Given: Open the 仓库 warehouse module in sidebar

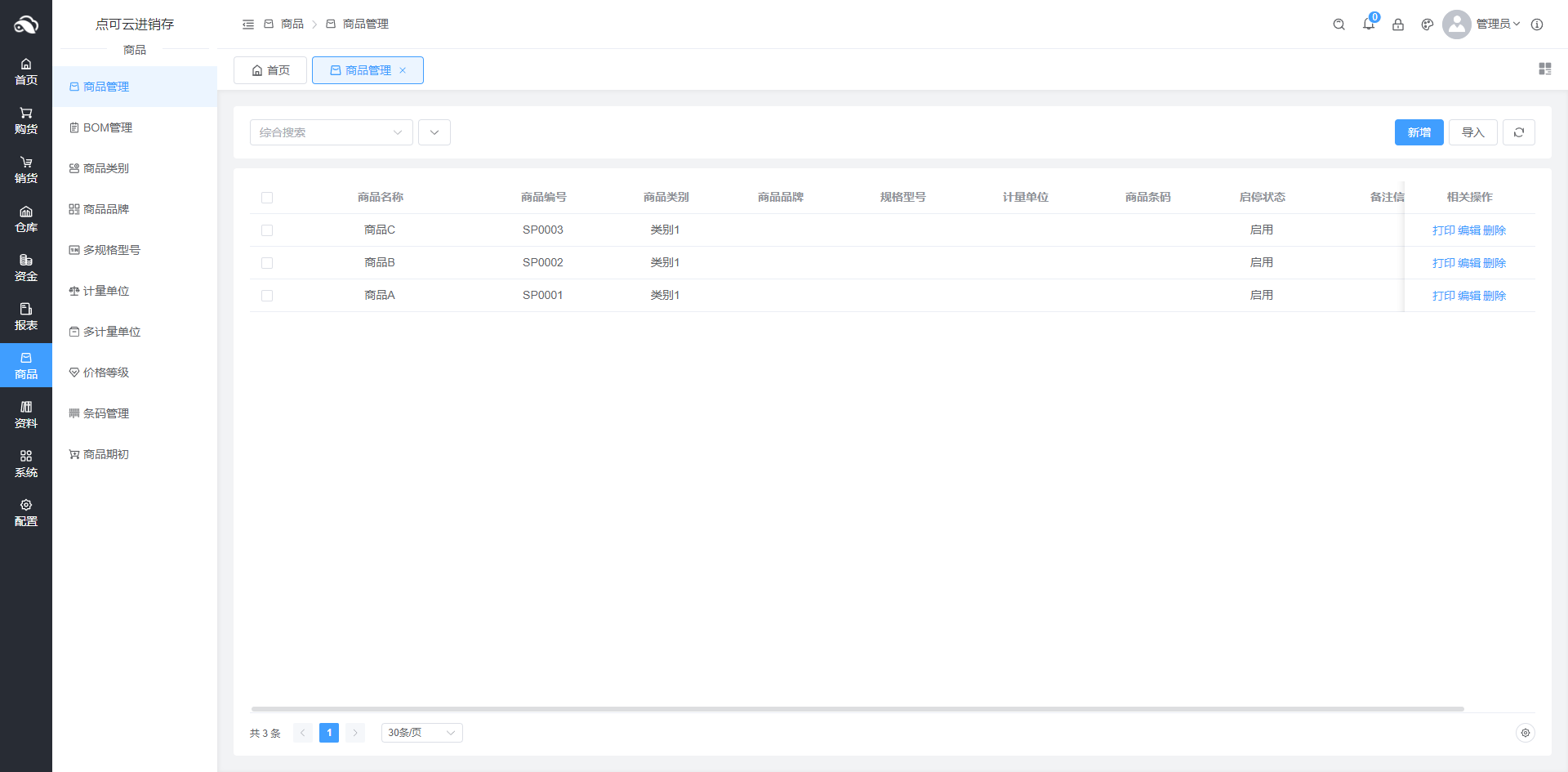Looking at the screenshot, I should pos(26,219).
